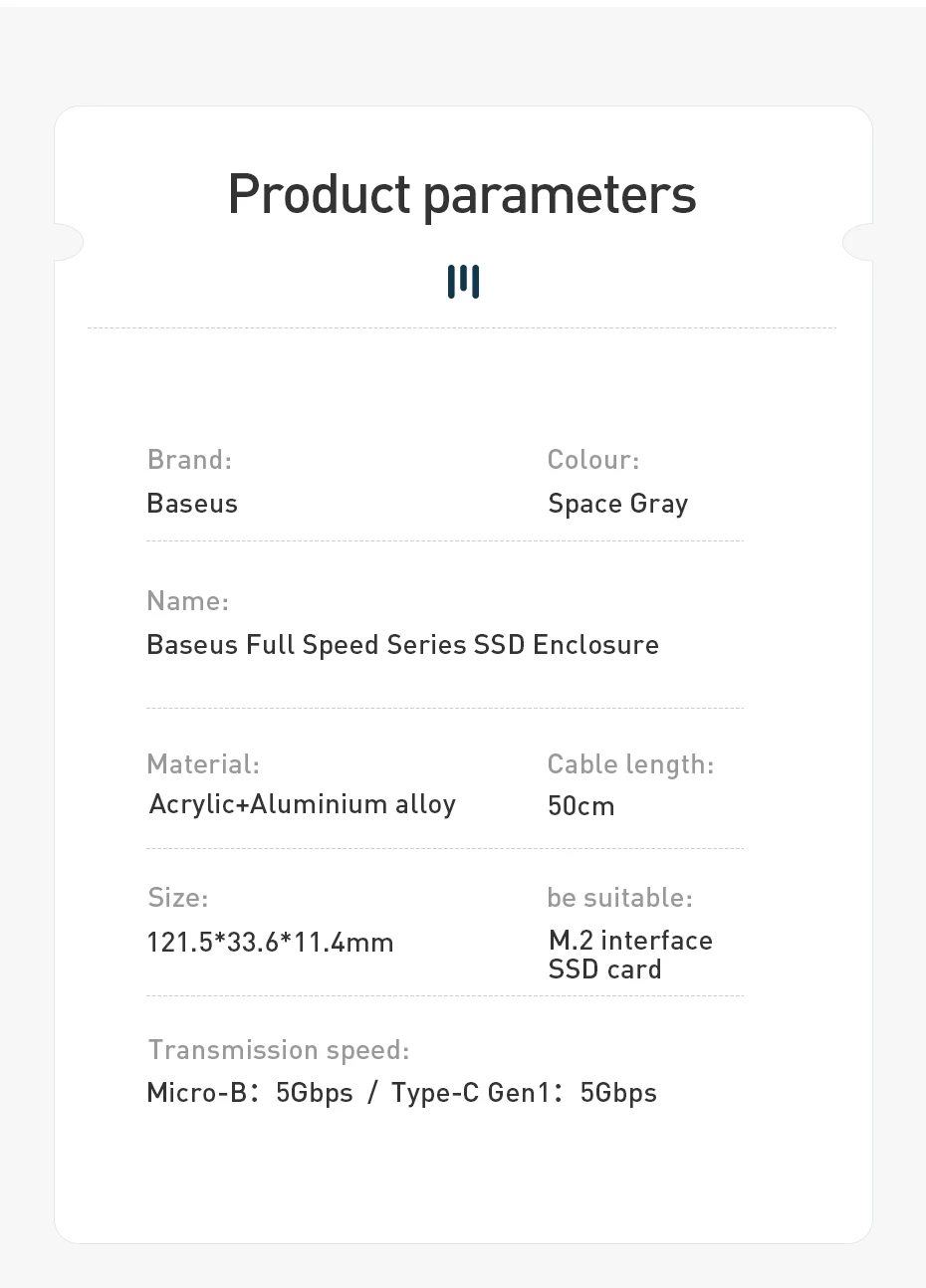This screenshot has width=926, height=1288.
Task: Click the "Transmission speed:" label
Action: (x=279, y=1050)
